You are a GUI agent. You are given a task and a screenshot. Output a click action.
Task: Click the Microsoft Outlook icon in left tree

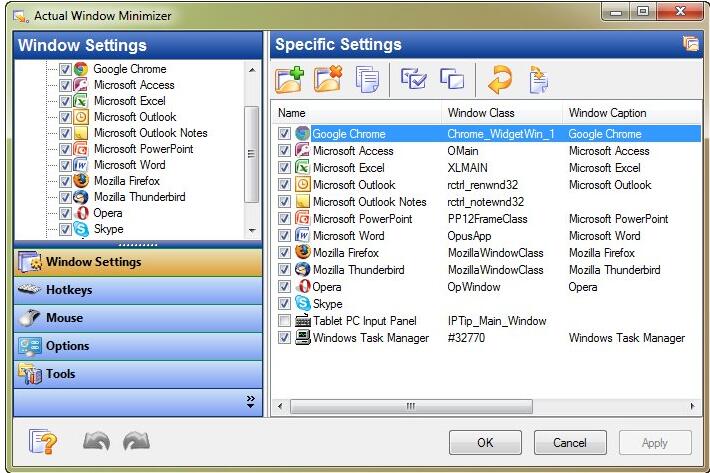click(81, 117)
